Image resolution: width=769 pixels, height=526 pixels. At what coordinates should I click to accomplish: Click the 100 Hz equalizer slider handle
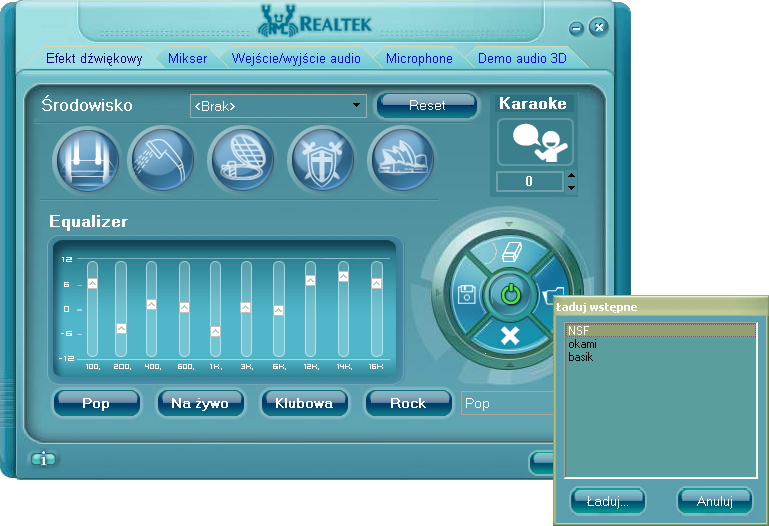pos(92,283)
